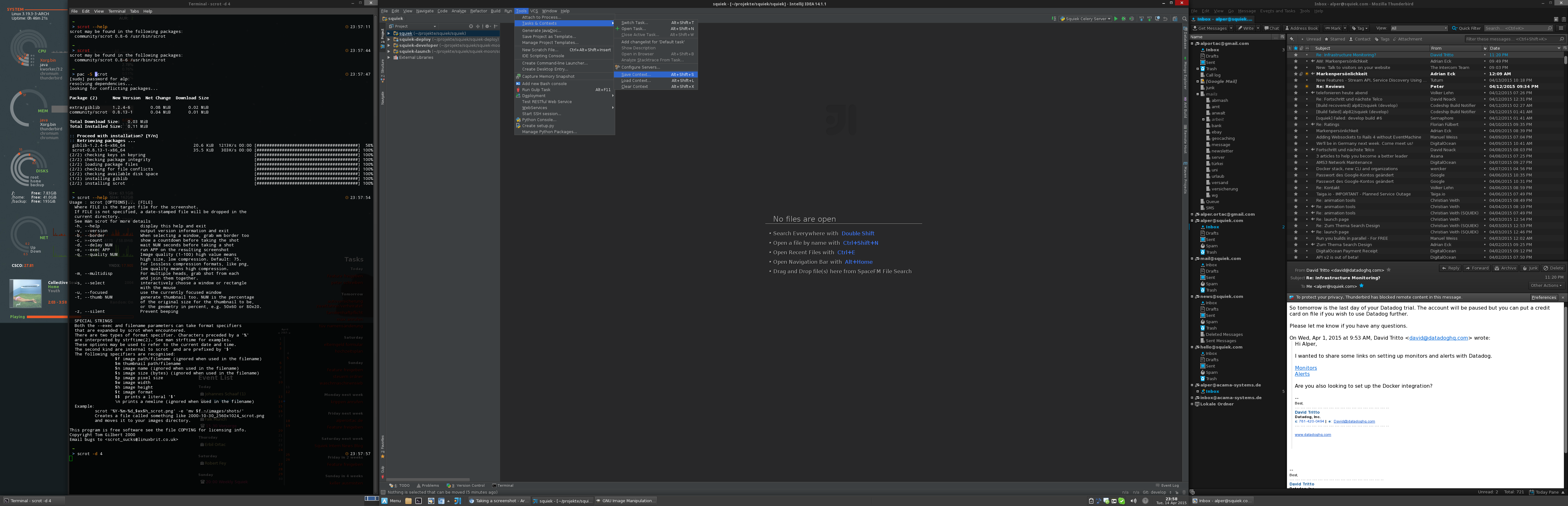Open Thunderbird hamburger app menu
Image resolution: width=1568 pixels, height=506 pixels.
click(1561, 28)
